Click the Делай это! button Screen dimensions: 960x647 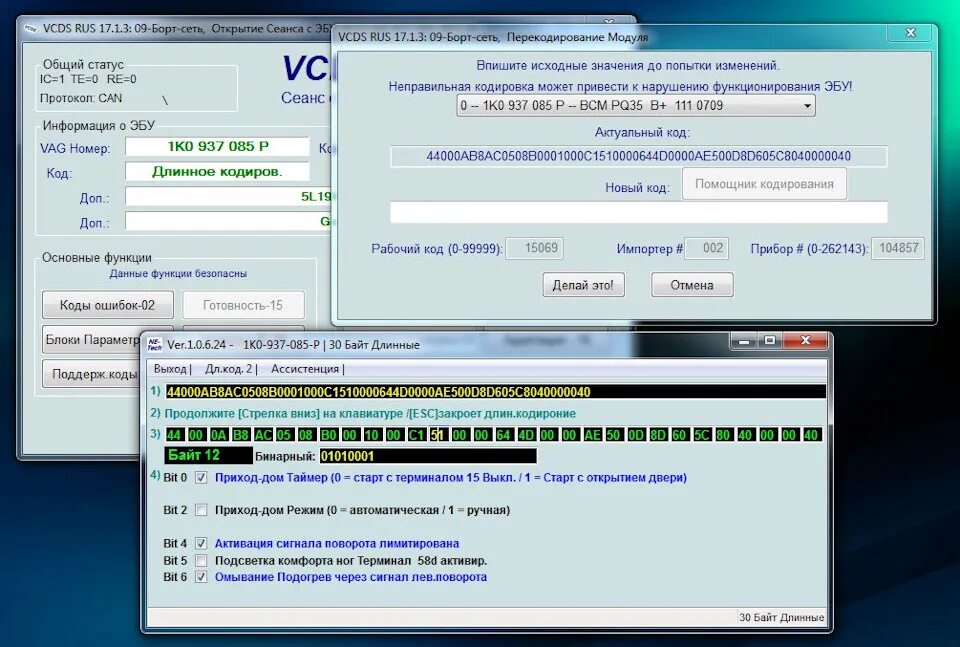[x=583, y=285]
